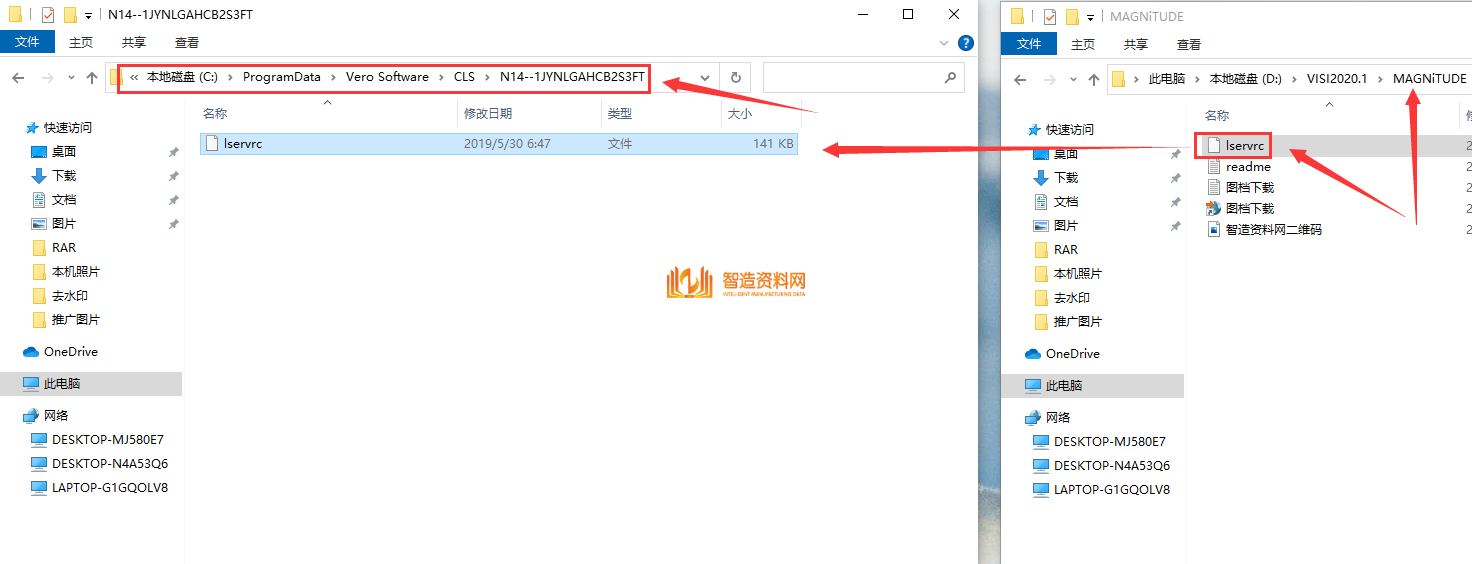Screen dimensions: 1472x564
Task: Click 本地磁盘 (C:) in the left address bar
Action: [x=182, y=77]
